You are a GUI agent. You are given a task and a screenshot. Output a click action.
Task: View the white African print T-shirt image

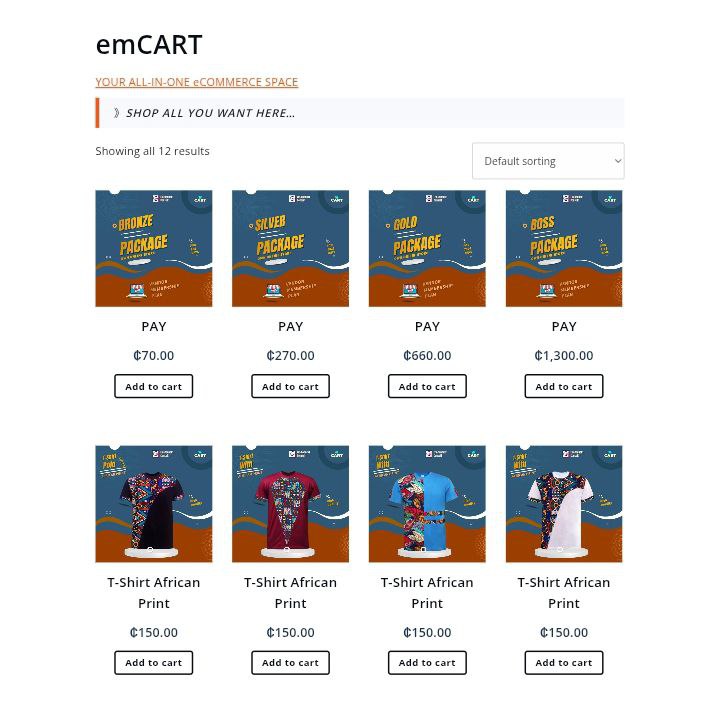(x=564, y=503)
